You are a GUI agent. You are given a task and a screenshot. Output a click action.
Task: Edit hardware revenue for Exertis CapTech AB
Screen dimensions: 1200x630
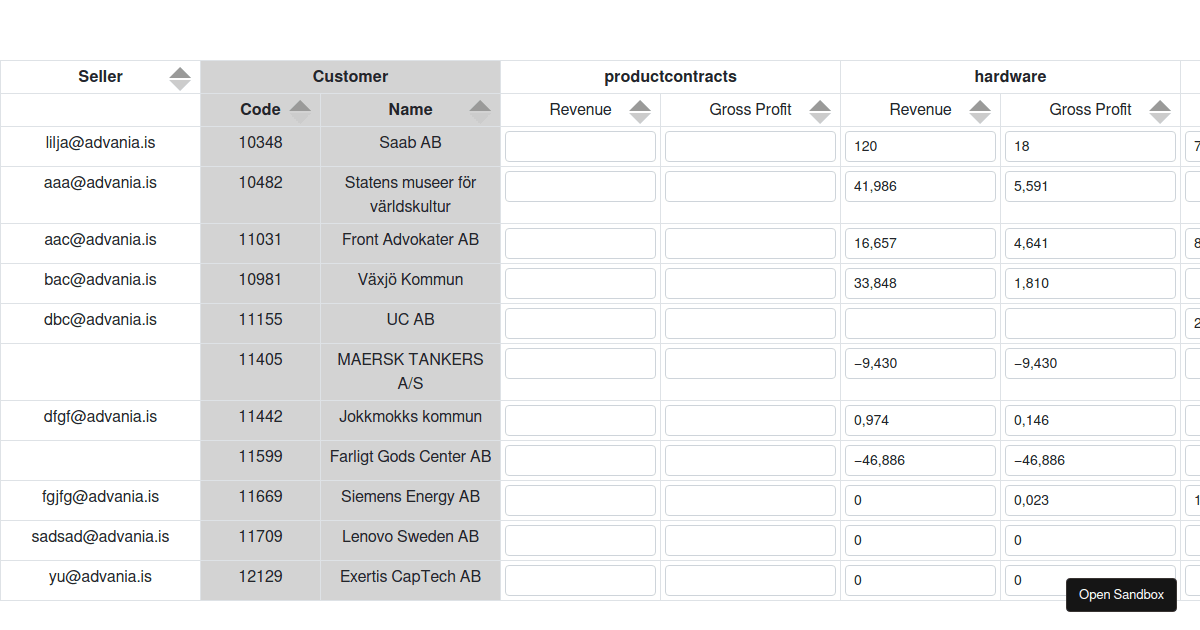click(x=920, y=580)
